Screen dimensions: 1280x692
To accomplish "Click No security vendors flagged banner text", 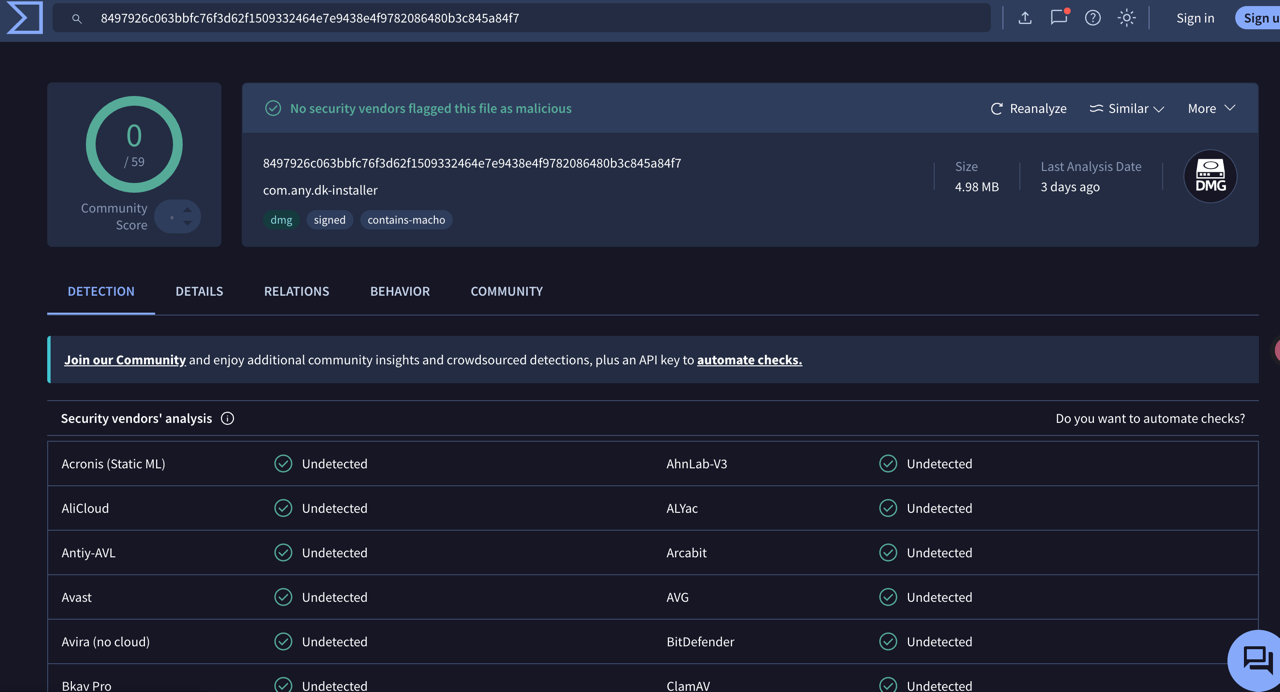I will click(x=431, y=108).
